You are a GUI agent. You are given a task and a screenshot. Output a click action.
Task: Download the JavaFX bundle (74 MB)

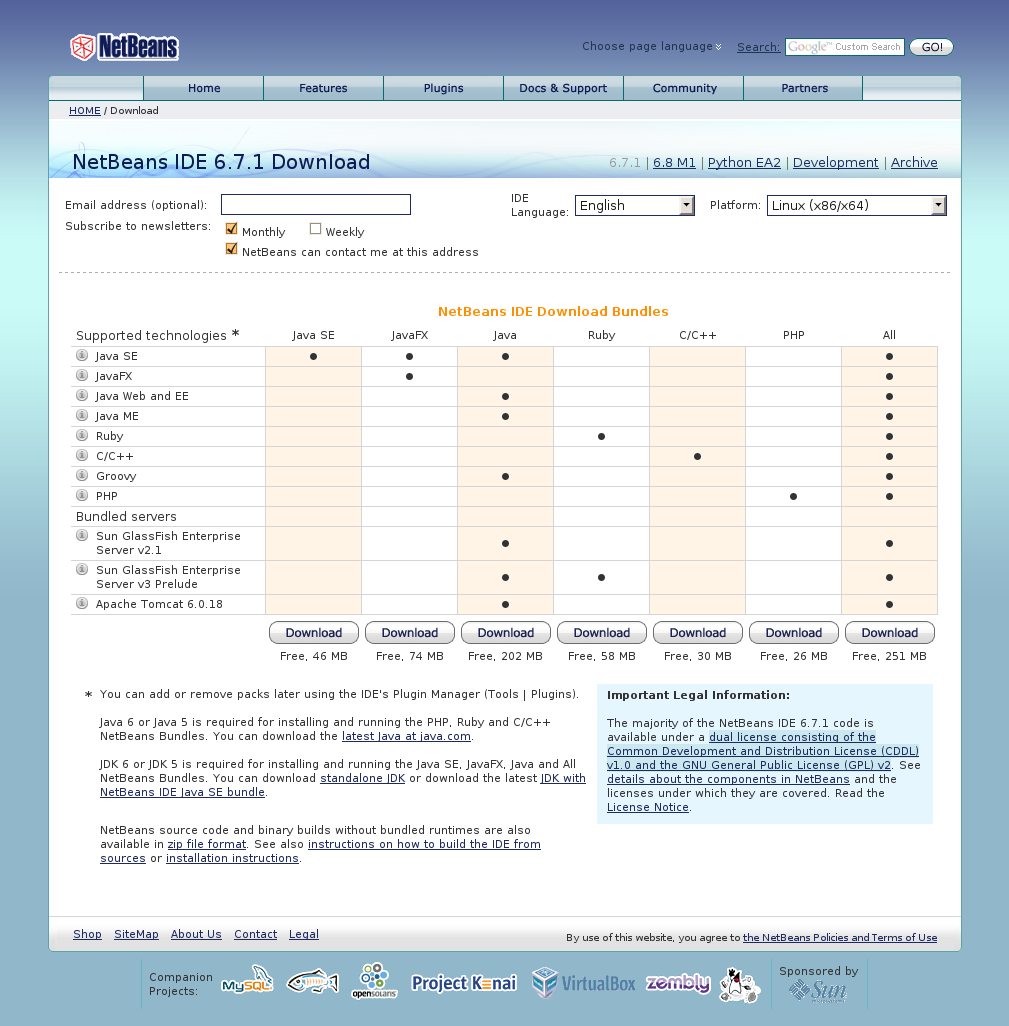point(410,633)
